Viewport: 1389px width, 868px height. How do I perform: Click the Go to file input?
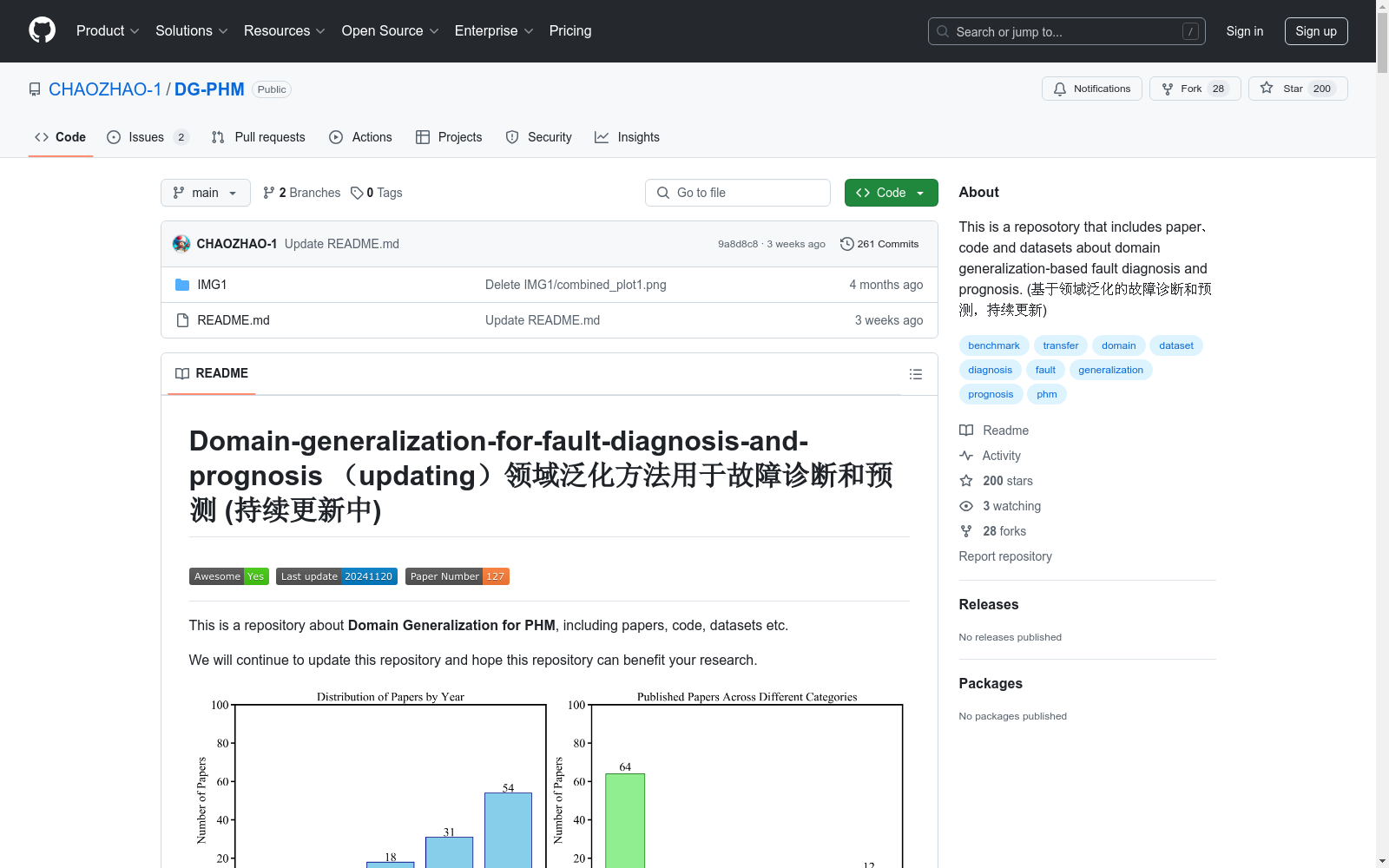point(738,193)
